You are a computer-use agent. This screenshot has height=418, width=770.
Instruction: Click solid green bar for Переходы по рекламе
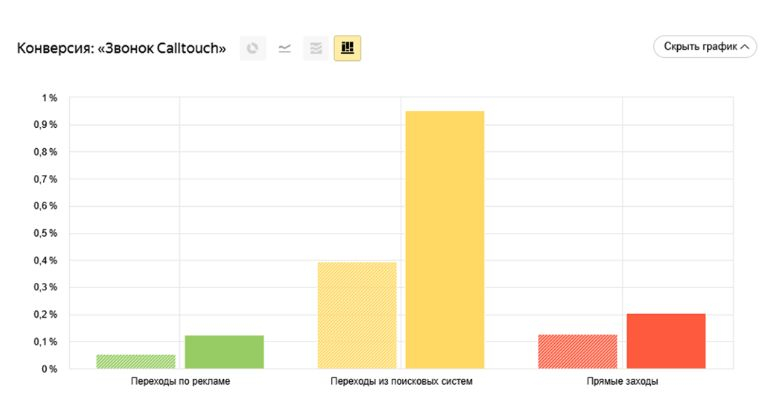pos(224,352)
